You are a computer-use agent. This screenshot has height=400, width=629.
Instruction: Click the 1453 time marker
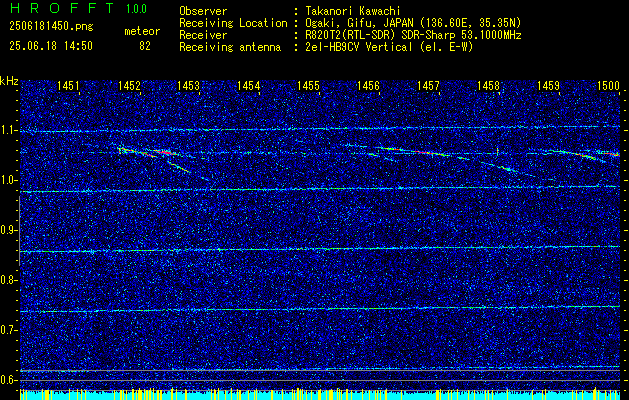189,85
